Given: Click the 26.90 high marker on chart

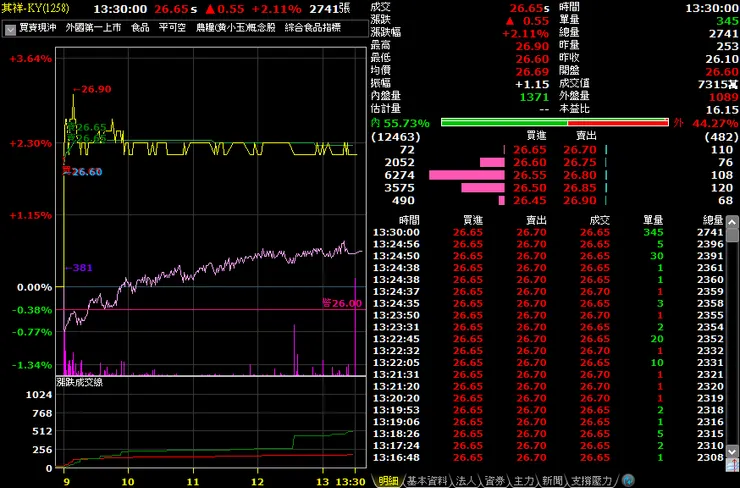Looking at the screenshot, I should click(92, 90).
